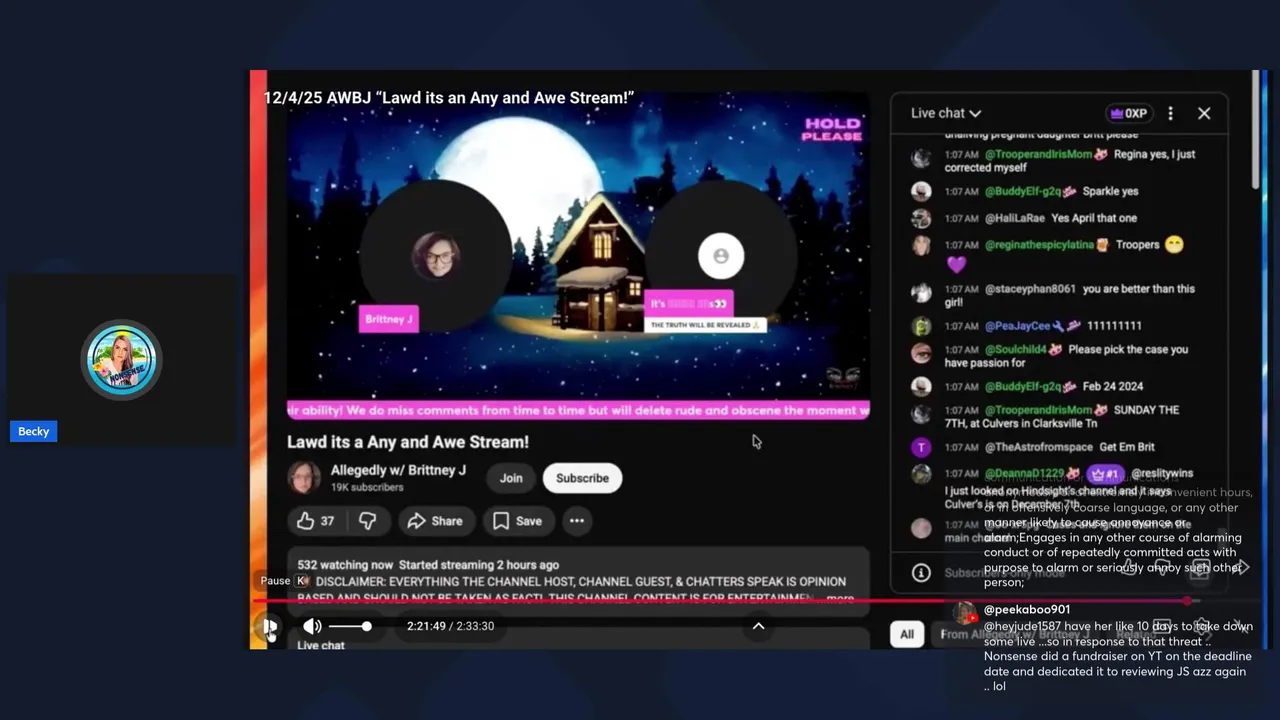Like the stream with the thumbs up icon
Viewport: 1280px width, 720px height.
(315, 521)
